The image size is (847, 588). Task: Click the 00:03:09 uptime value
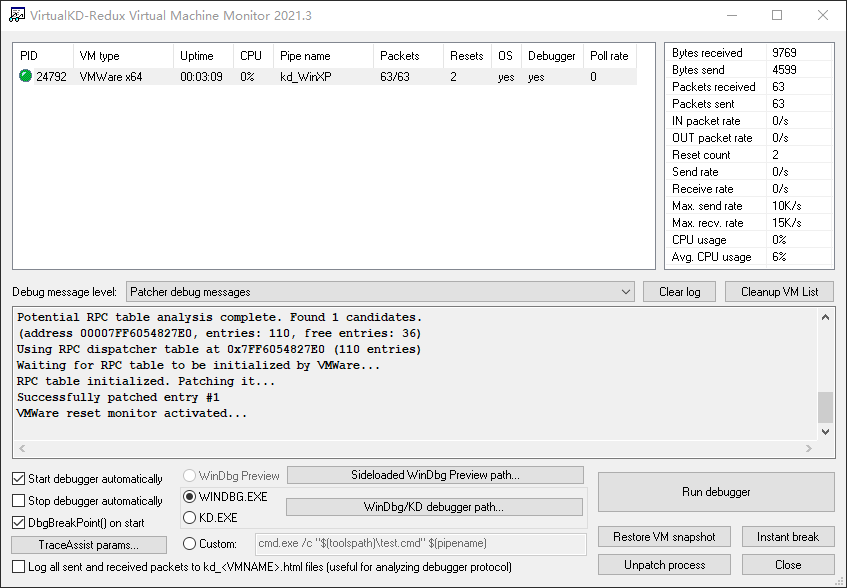[201, 77]
